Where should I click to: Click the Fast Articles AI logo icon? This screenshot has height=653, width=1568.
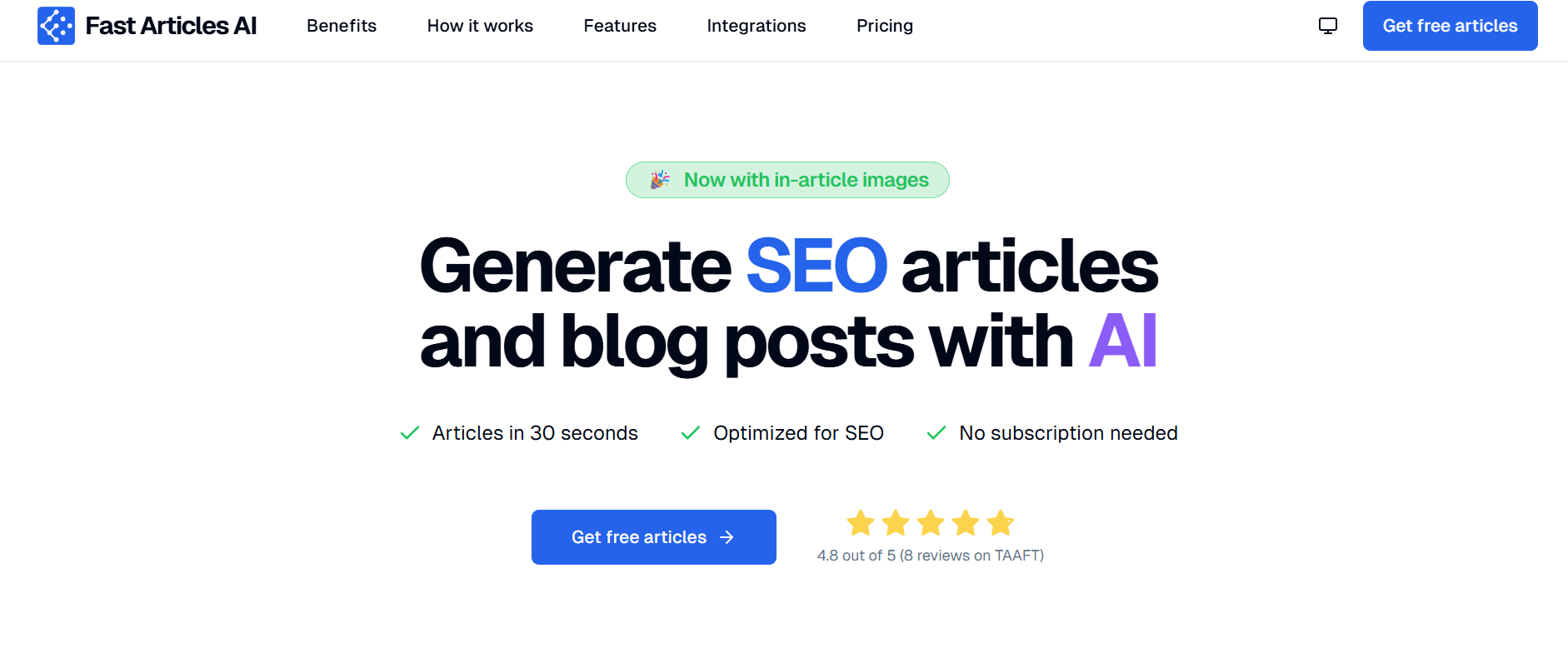pyautogui.click(x=56, y=26)
